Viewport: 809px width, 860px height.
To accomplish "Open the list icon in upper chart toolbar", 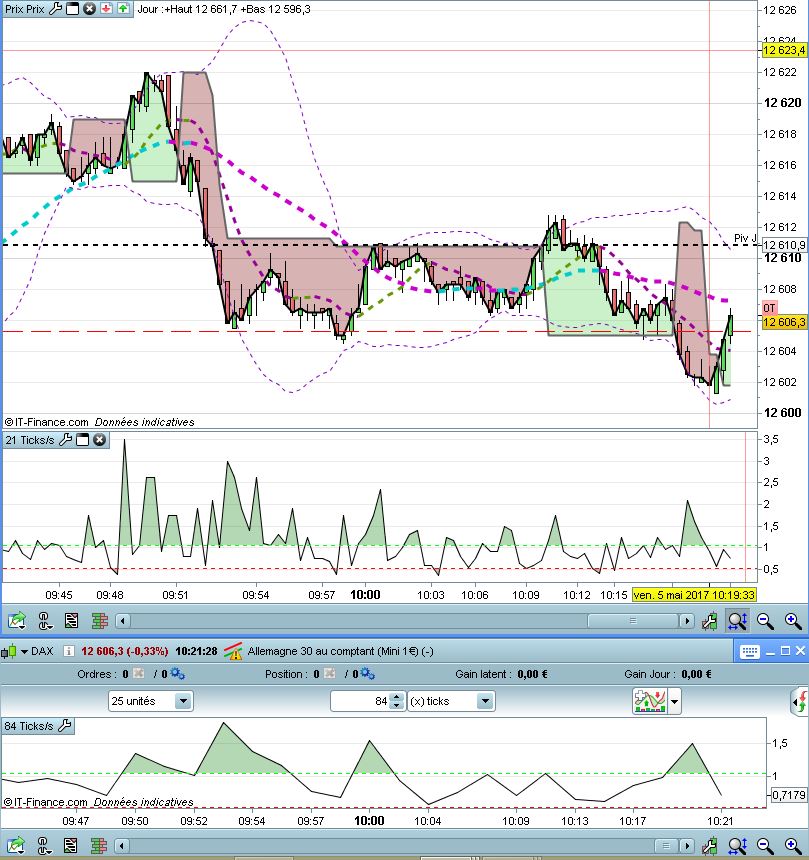I will pyautogui.click(x=71, y=620).
